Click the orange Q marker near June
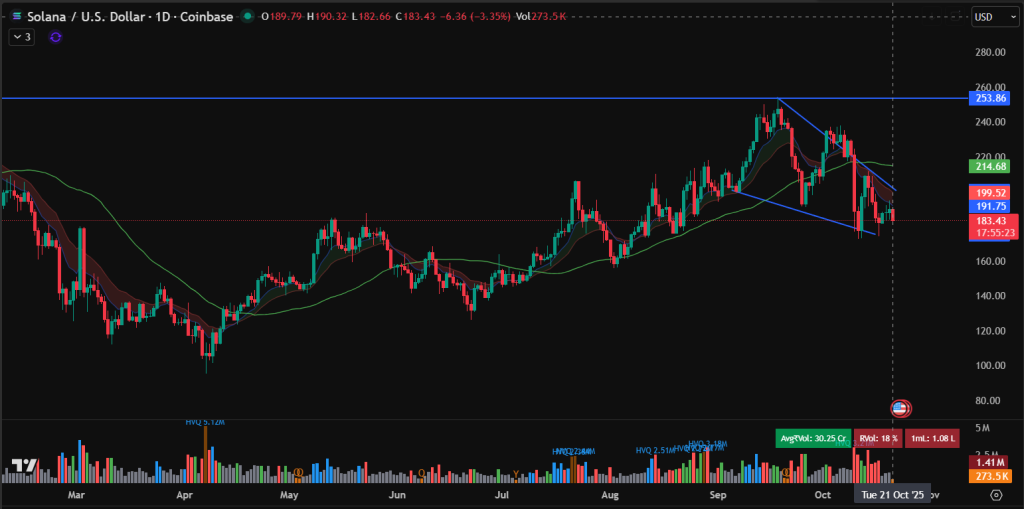1024x509 pixels. point(421,473)
